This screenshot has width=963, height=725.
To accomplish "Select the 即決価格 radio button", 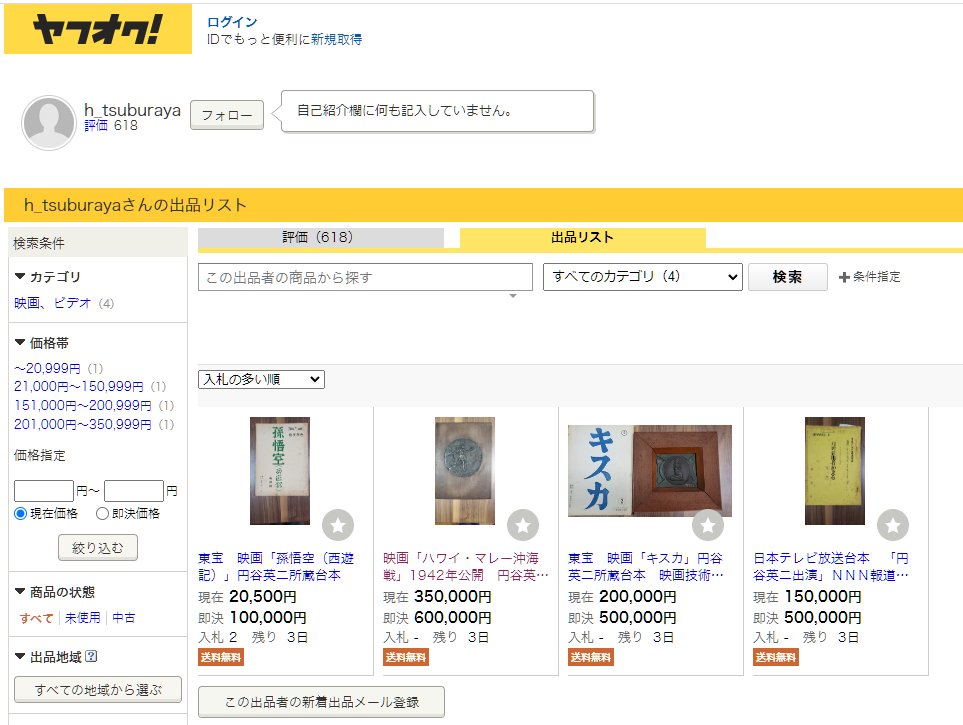I will [102, 514].
